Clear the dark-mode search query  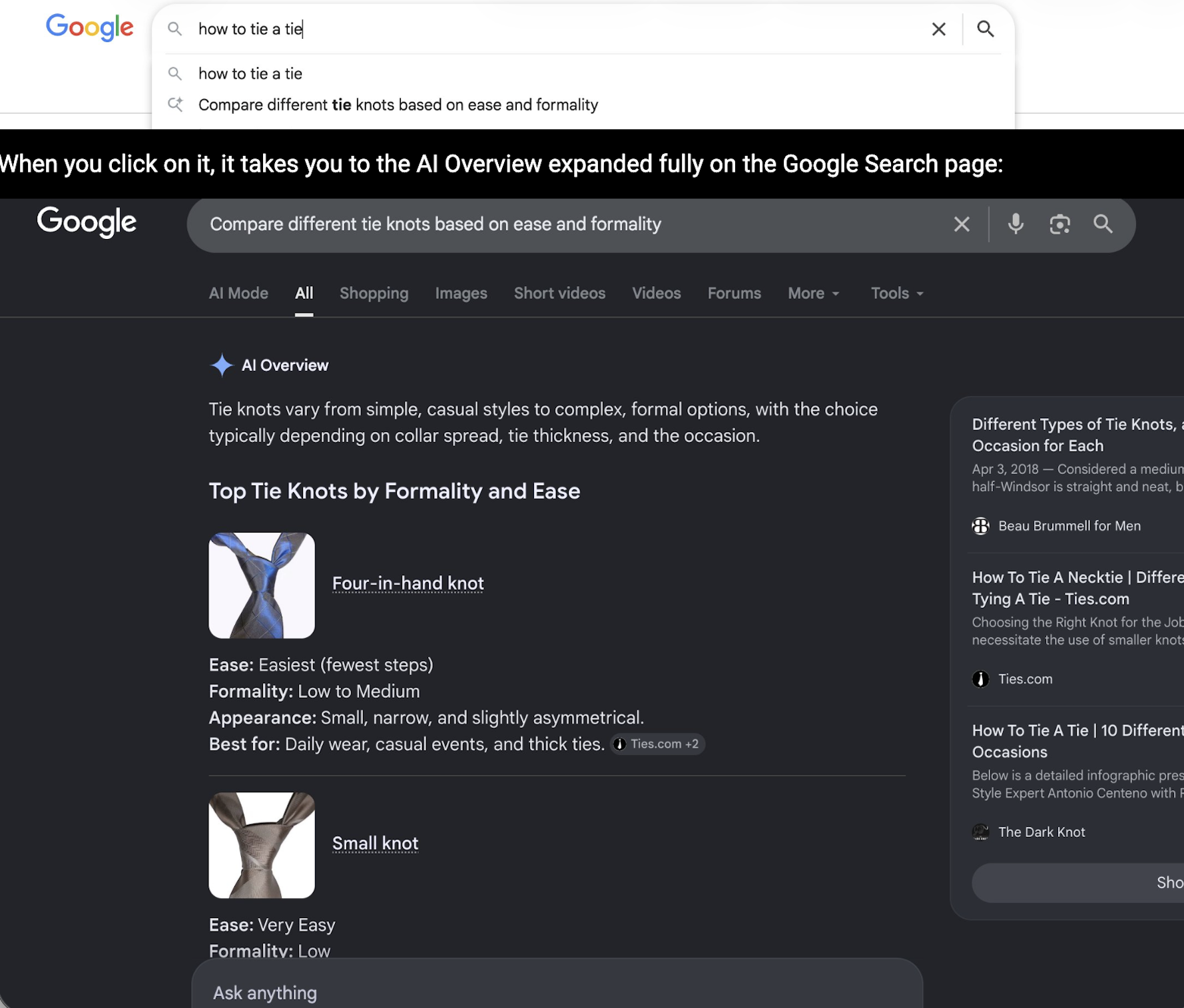tap(962, 224)
